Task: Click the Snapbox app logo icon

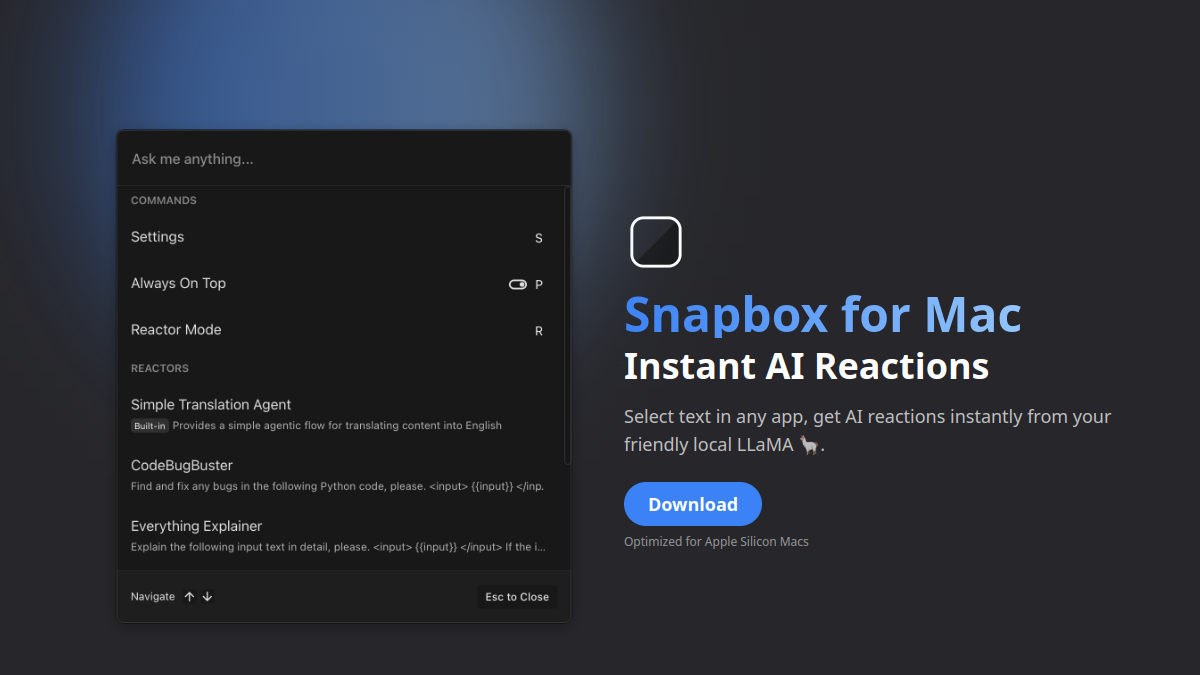Action: (656, 242)
